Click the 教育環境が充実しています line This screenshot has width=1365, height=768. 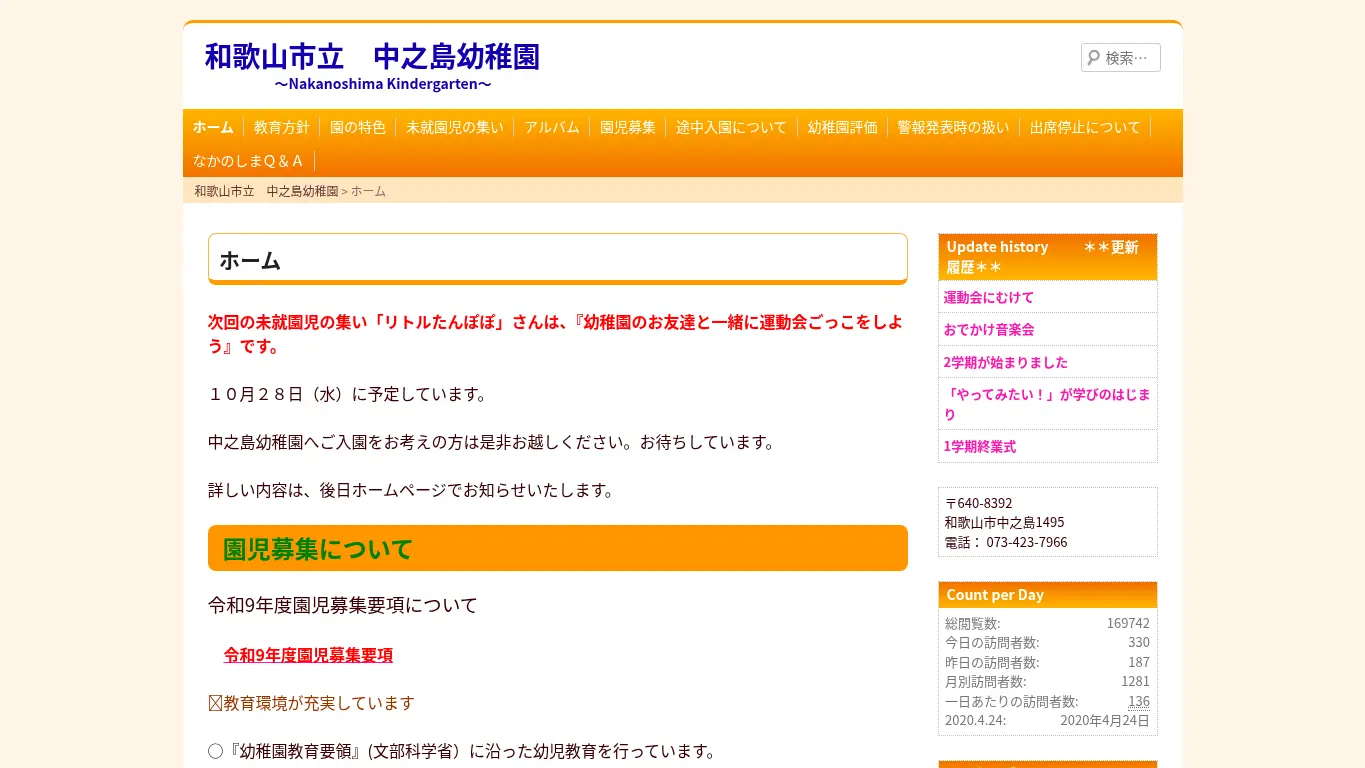click(311, 703)
